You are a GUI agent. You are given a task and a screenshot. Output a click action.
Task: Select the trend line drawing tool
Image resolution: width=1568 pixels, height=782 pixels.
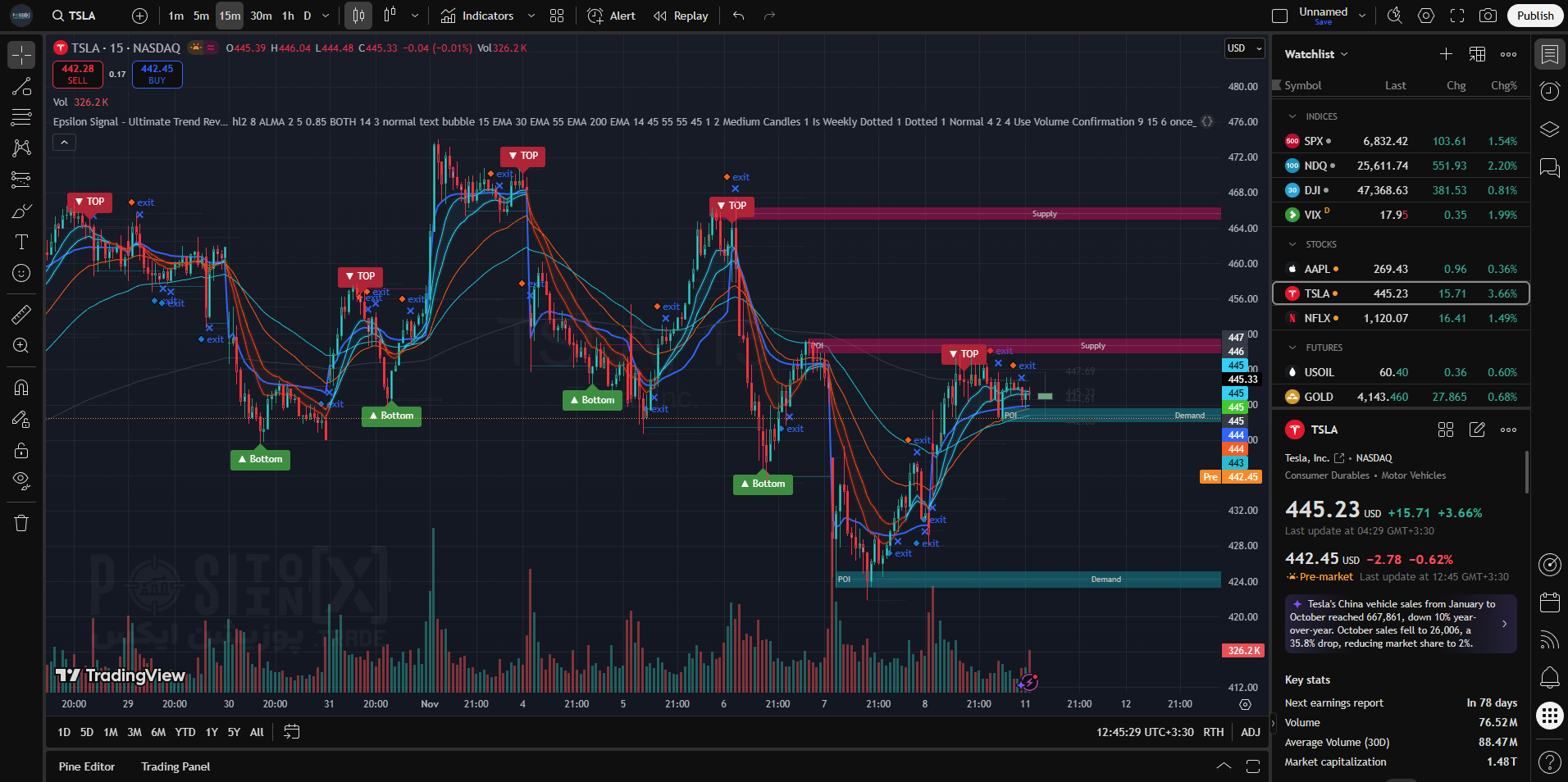21,87
